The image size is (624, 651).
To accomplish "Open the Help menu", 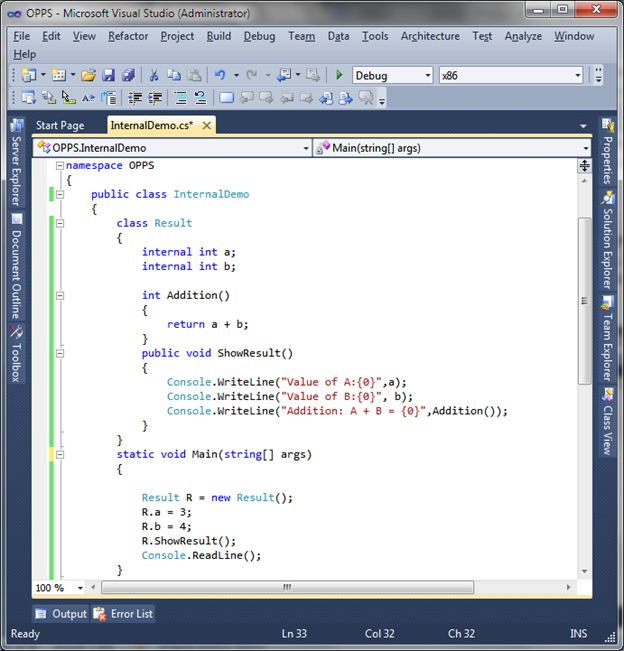I will coord(24,54).
